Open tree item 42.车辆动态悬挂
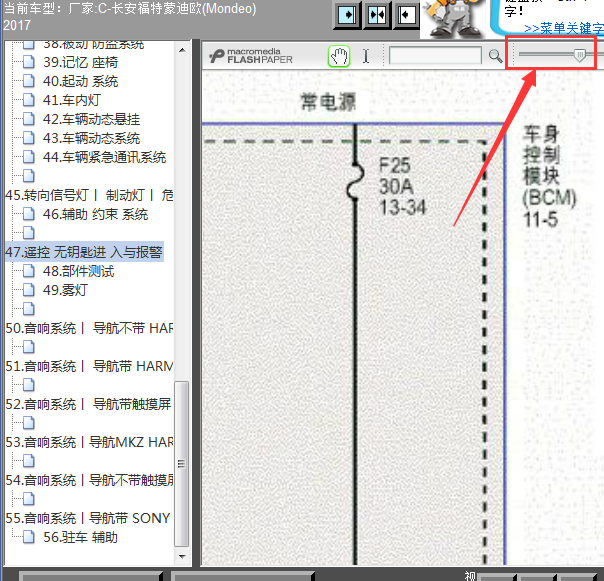Screen dimensions: 604x581 (91, 119)
